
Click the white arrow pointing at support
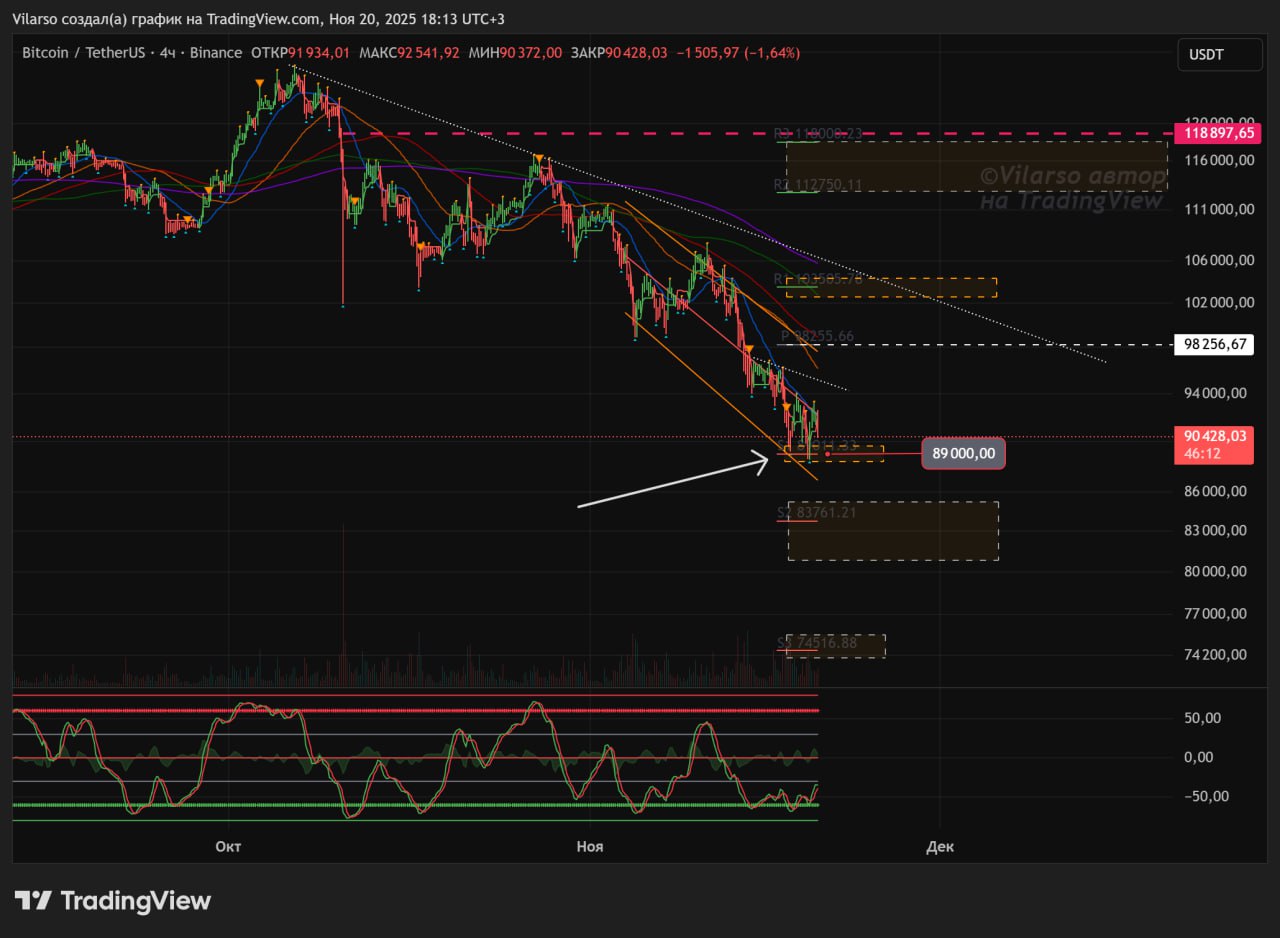point(672,481)
